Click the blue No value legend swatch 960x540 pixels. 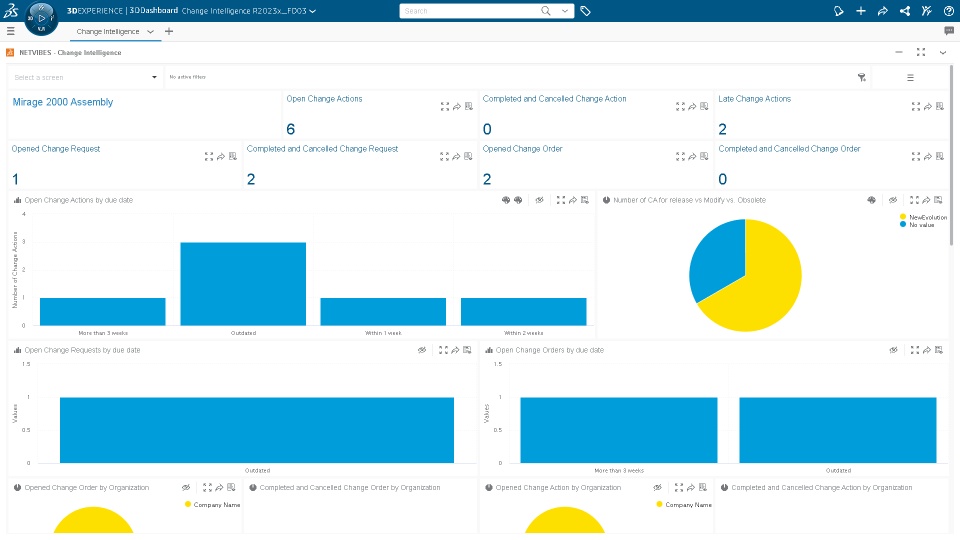coord(902,225)
